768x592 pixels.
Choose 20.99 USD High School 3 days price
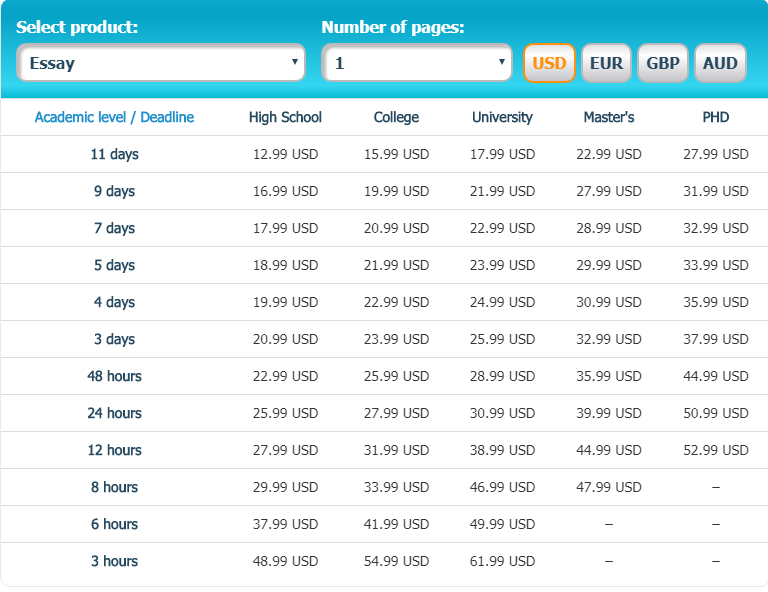pos(285,339)
